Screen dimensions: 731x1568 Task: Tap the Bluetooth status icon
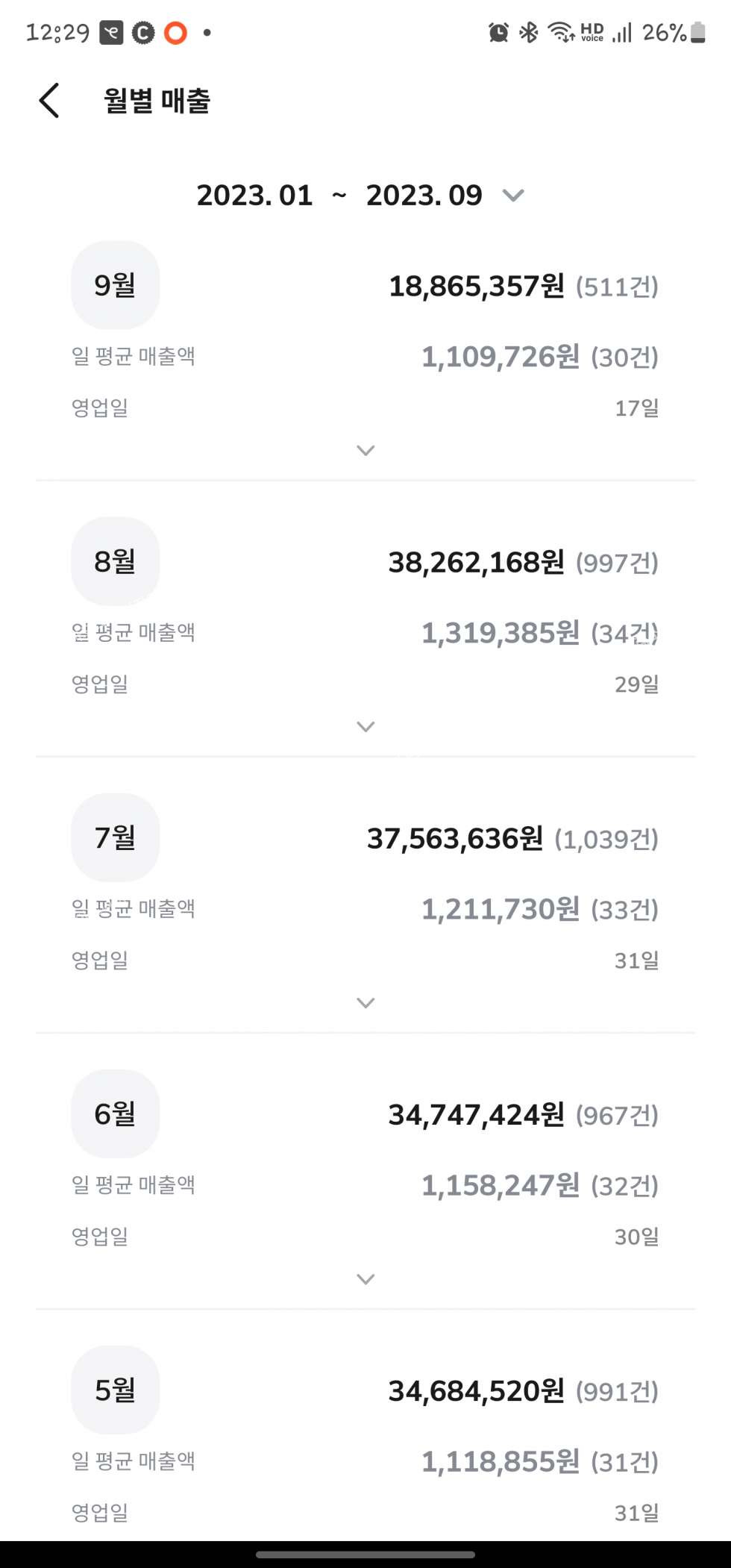529,33
